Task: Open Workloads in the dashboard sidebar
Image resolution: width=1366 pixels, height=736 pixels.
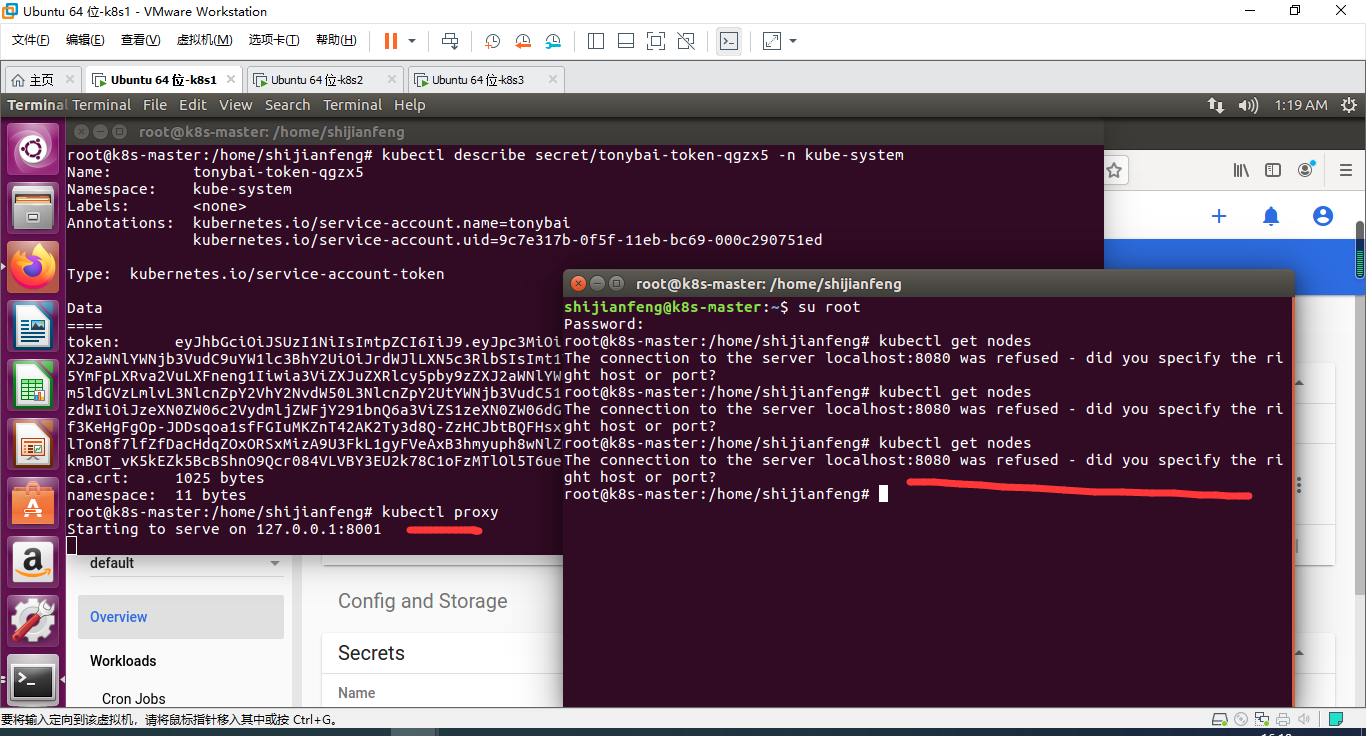Action: [x=123, y=661]
